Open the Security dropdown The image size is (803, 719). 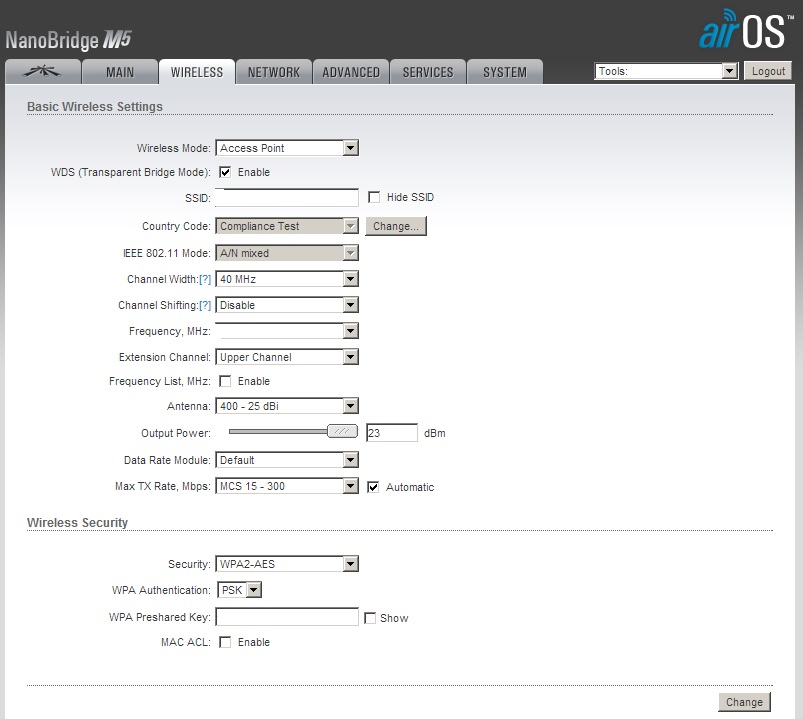pyautogui.click(x=287, y=564)
